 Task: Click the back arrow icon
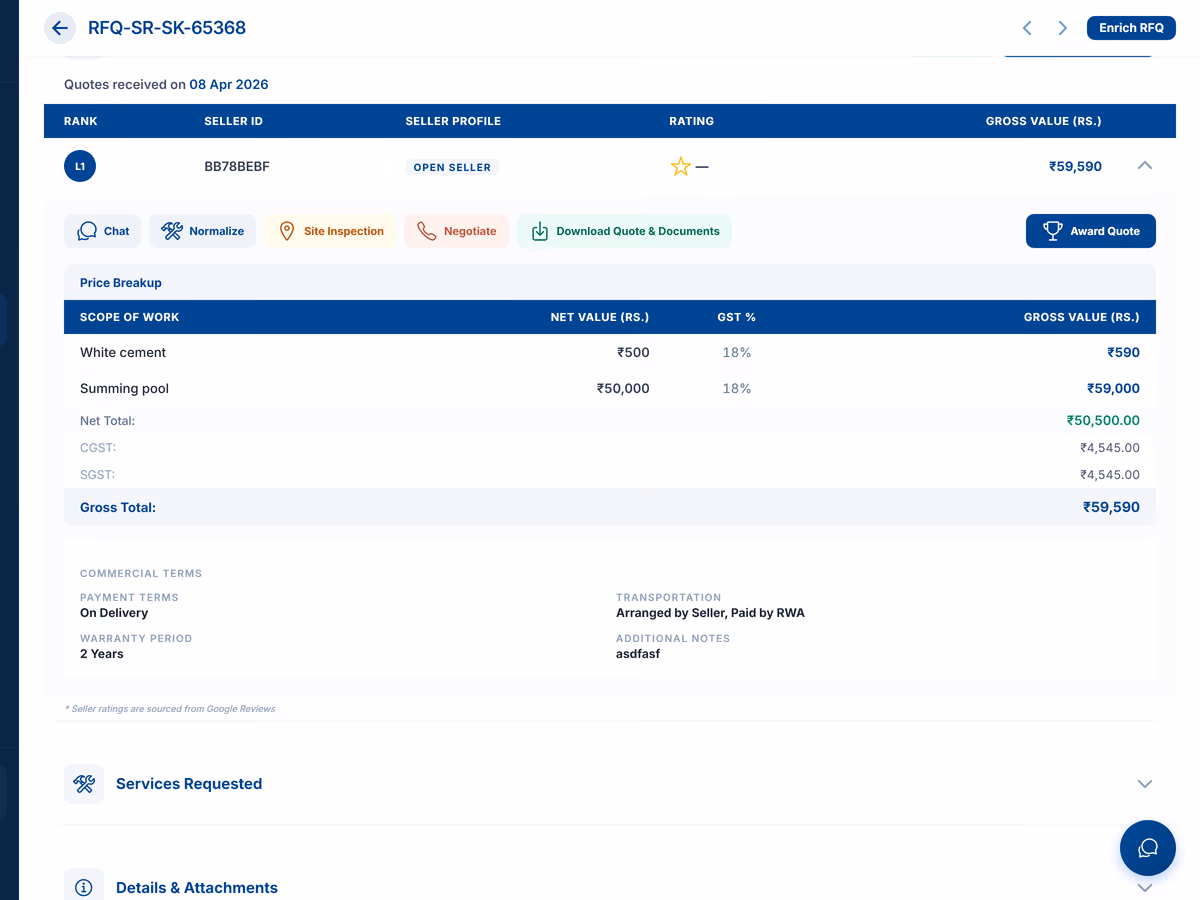(60, 28)
